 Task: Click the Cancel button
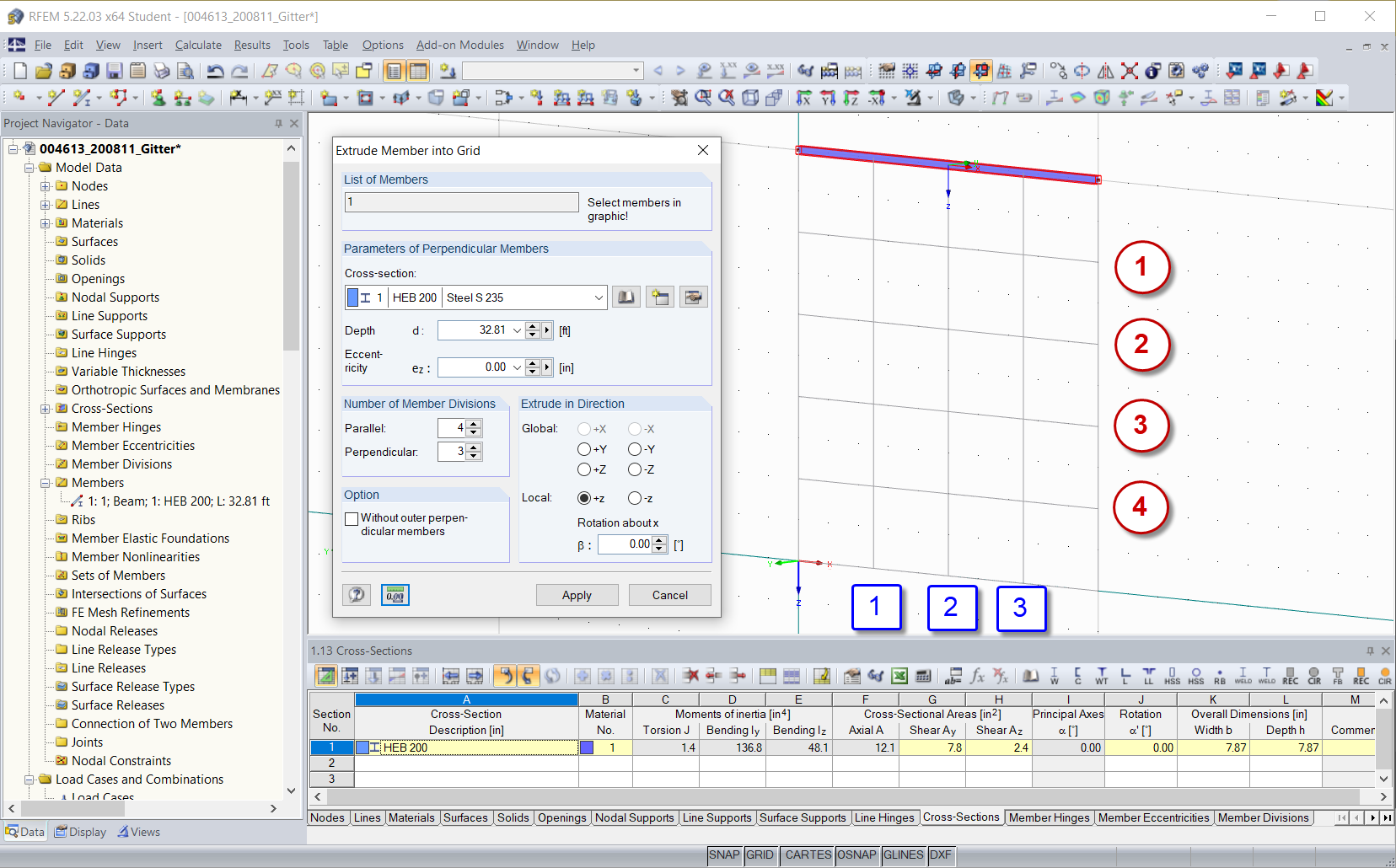pos(669,594)
